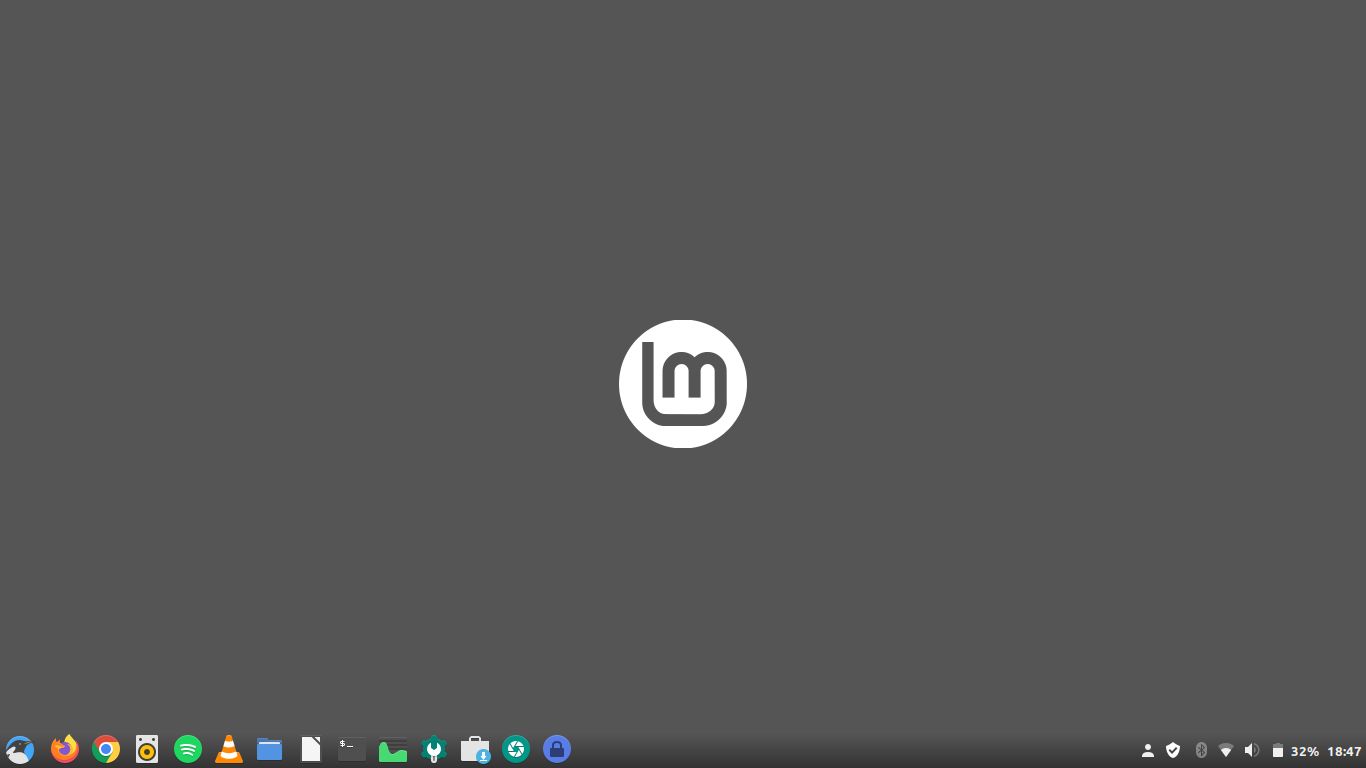
Task: Launch Google Chrome
Action: pos(105,749)
